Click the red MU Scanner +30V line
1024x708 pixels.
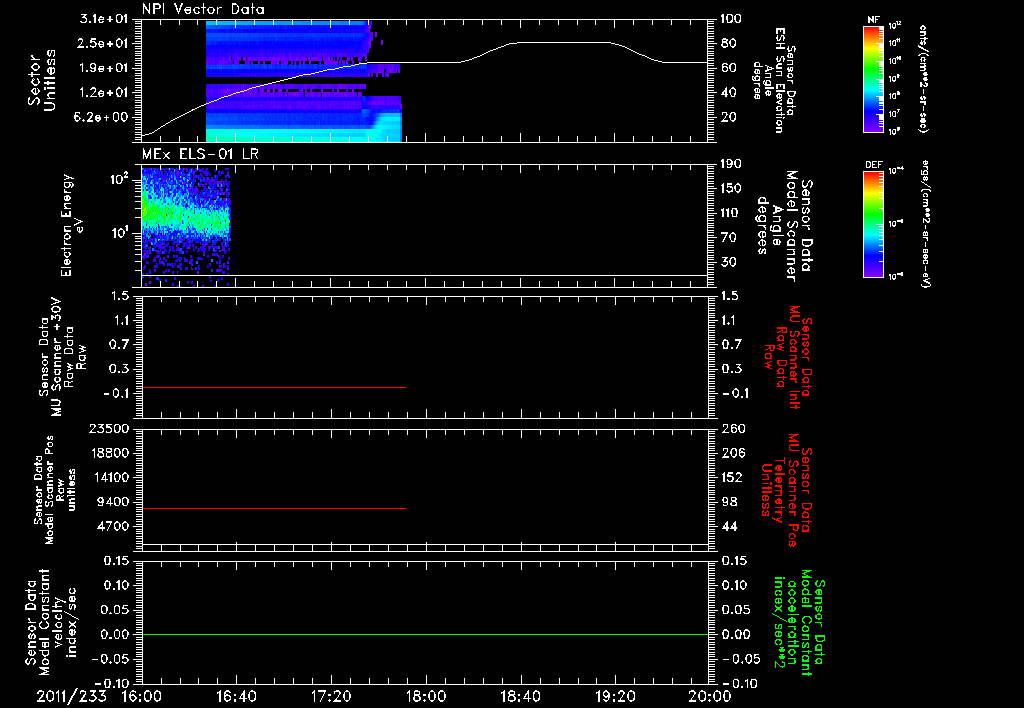point(274,387)
